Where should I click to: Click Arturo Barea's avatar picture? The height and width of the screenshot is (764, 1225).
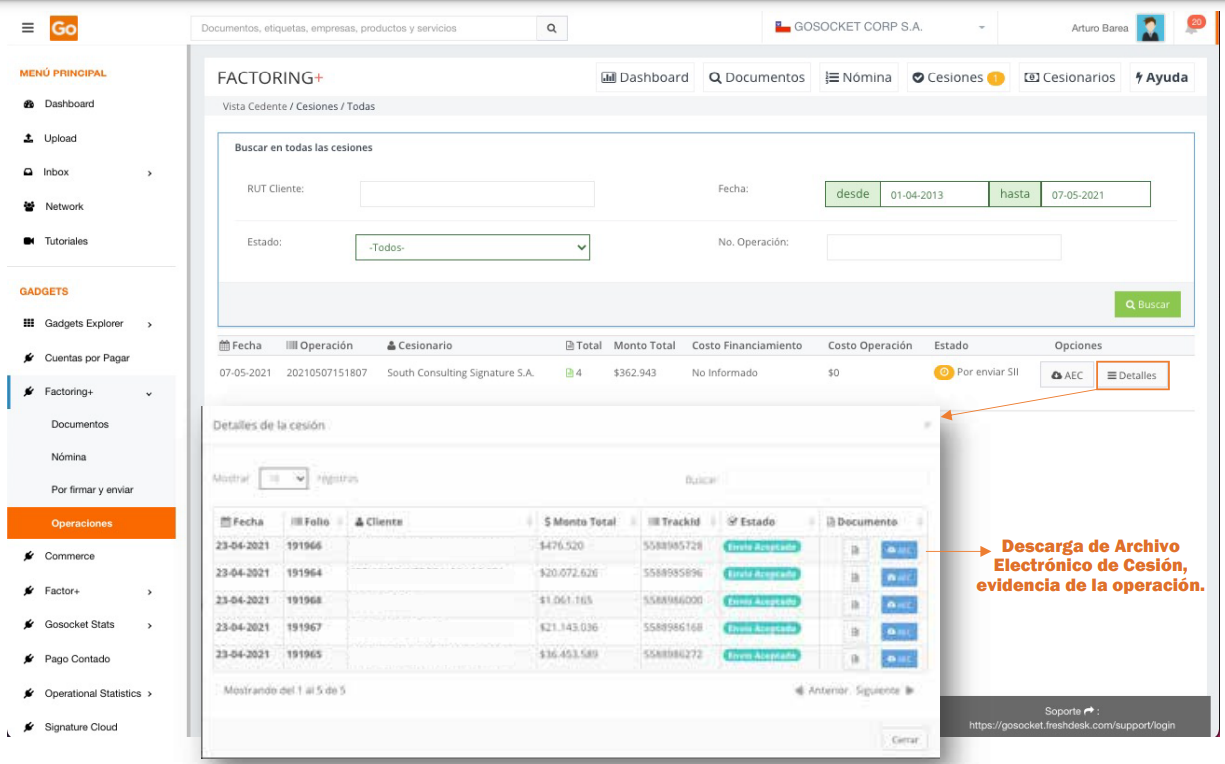click(1151, 28)
